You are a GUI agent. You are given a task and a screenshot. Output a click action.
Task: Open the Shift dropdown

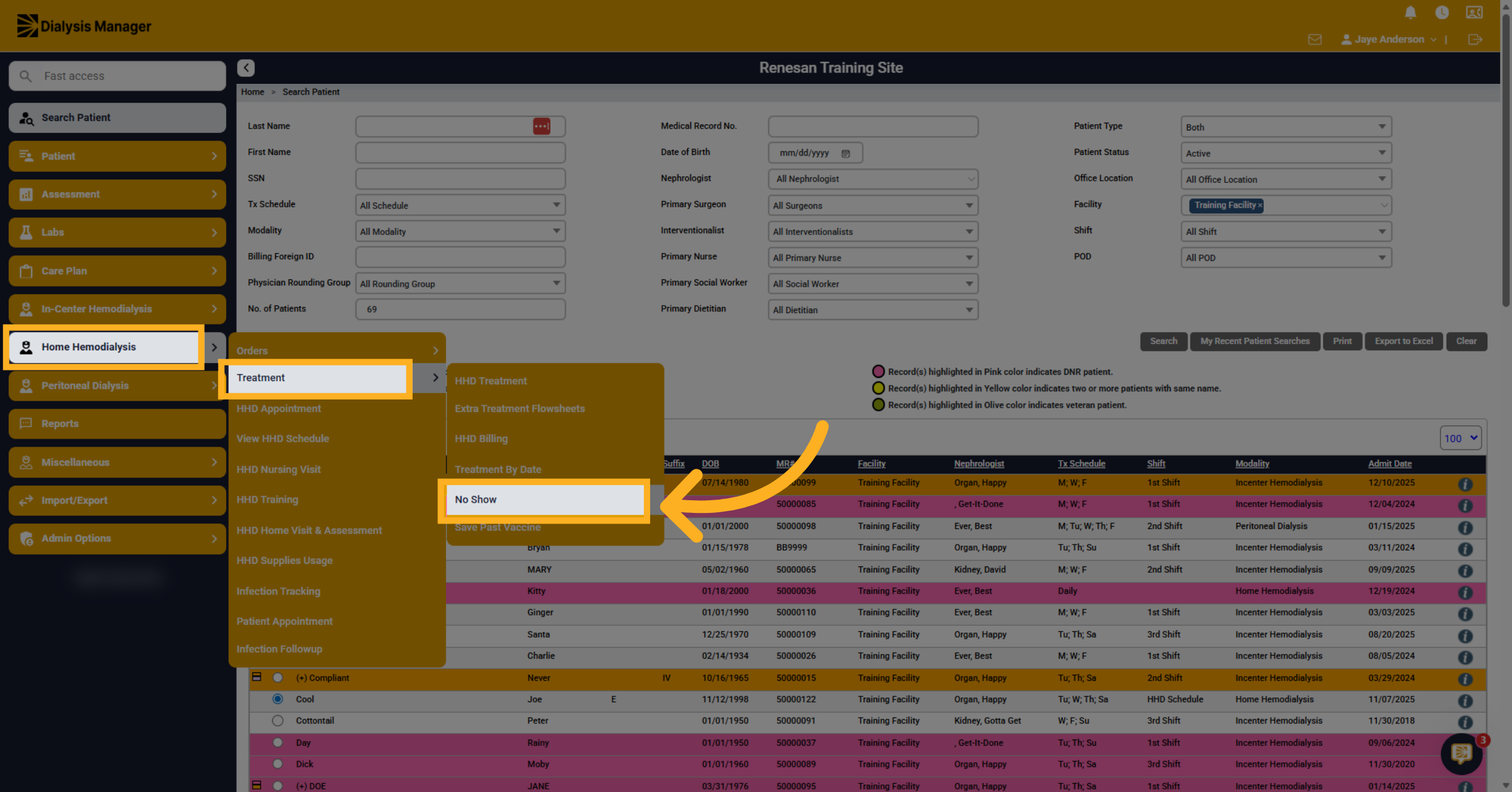pos(1285,231)
